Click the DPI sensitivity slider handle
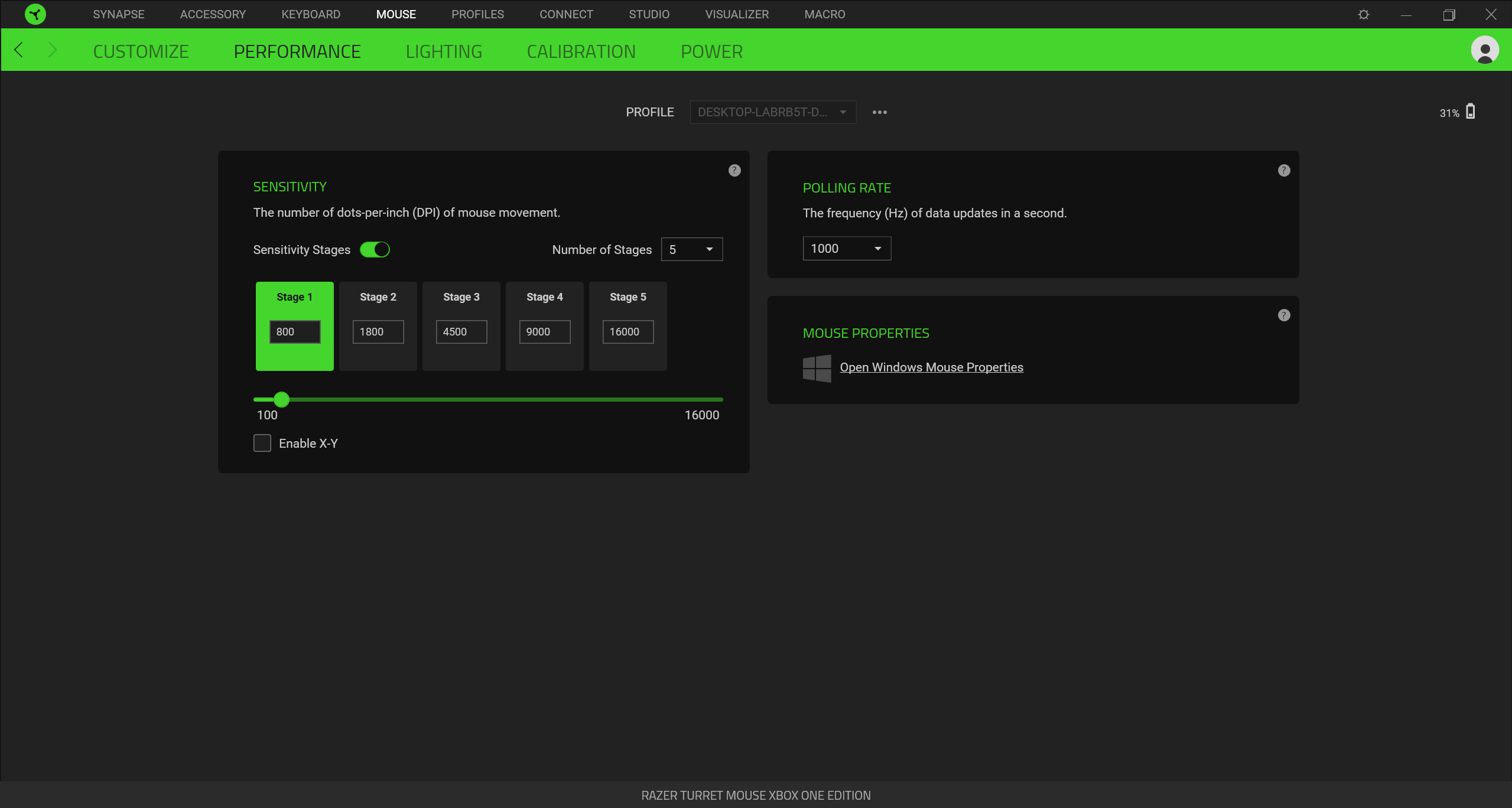This screenshot has width=1512, height=808. [282, 400]
